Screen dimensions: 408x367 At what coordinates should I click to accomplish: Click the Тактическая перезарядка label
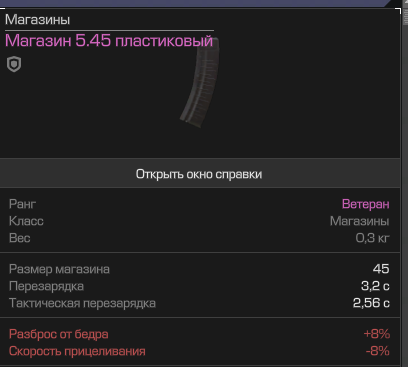point(82,303)
